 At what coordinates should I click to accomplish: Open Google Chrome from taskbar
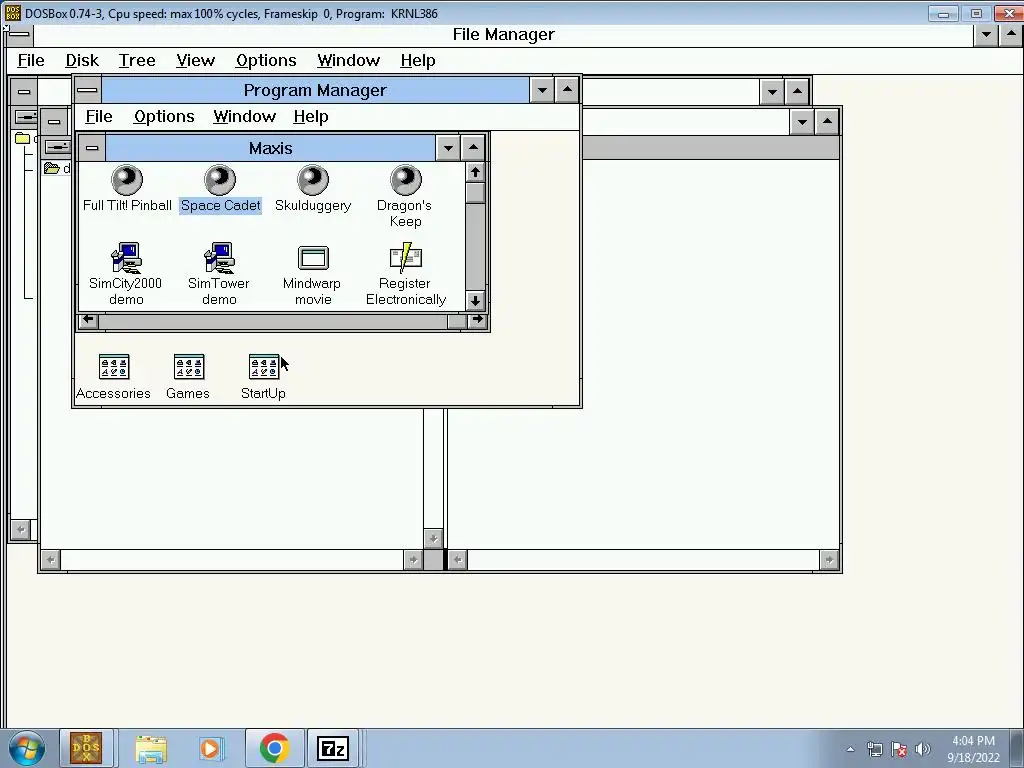(274, 748)
